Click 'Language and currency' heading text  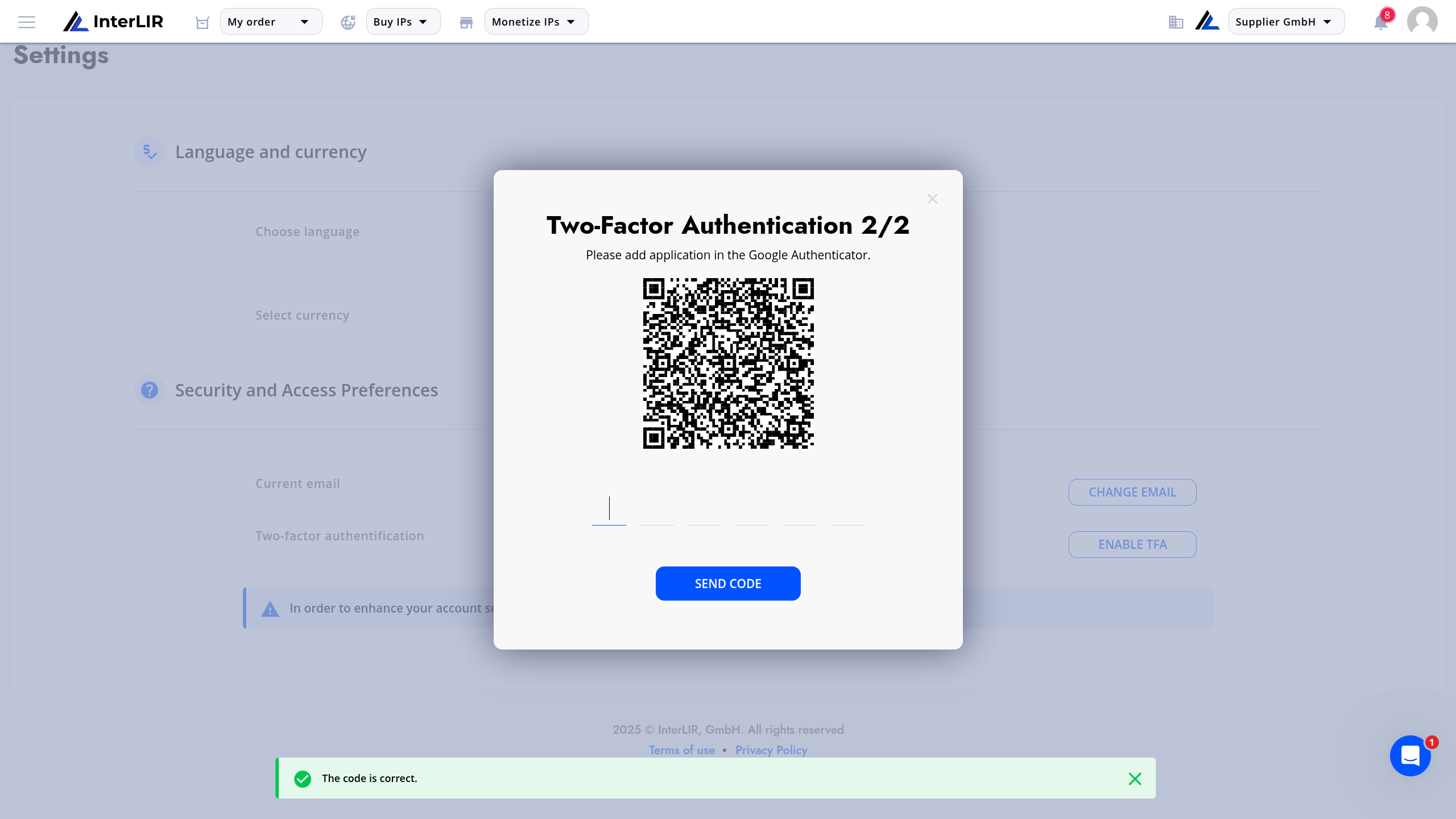(x=271, y=152)
